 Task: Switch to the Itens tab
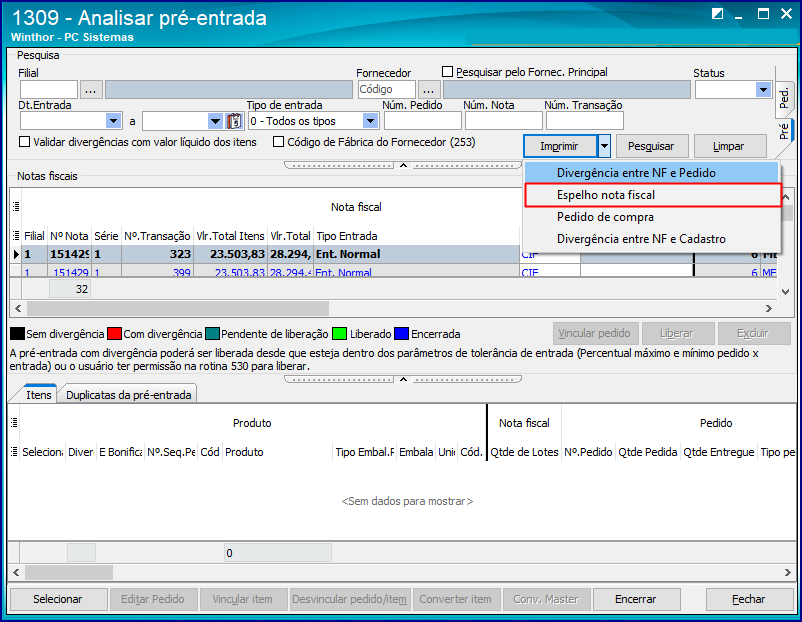click(x=38, y=395)
